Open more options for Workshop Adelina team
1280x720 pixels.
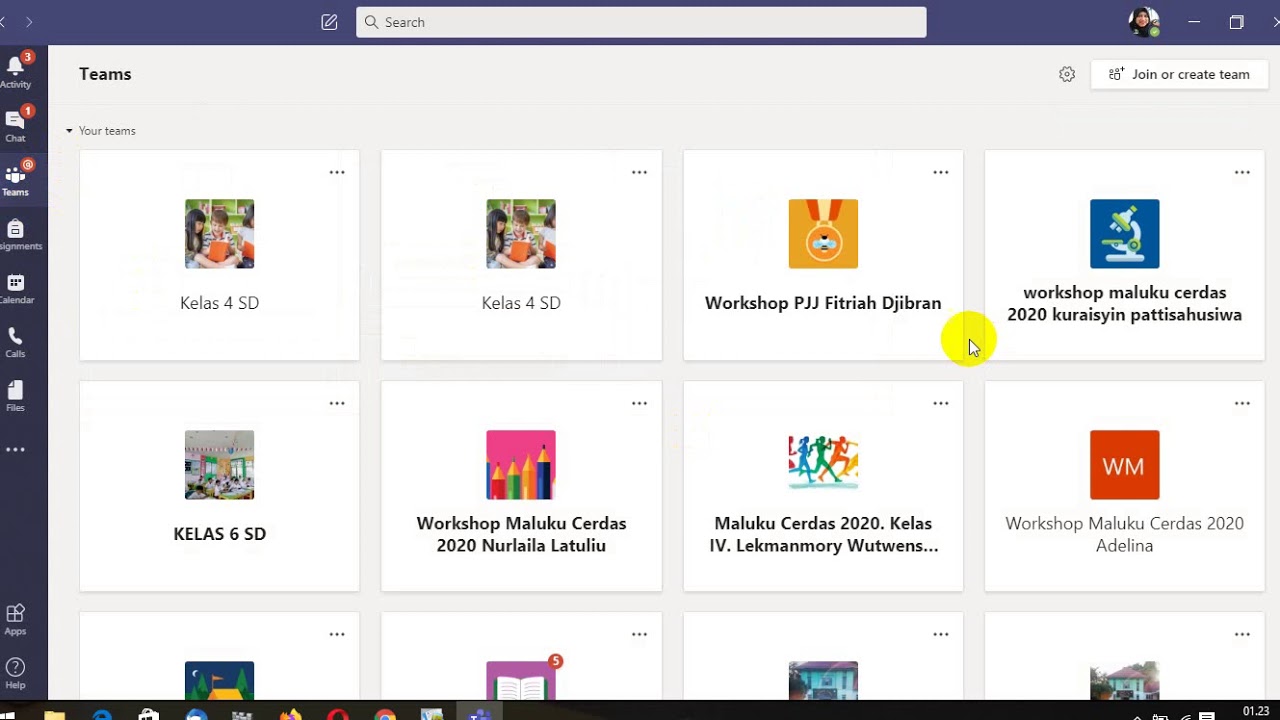tap(1242, 403)
